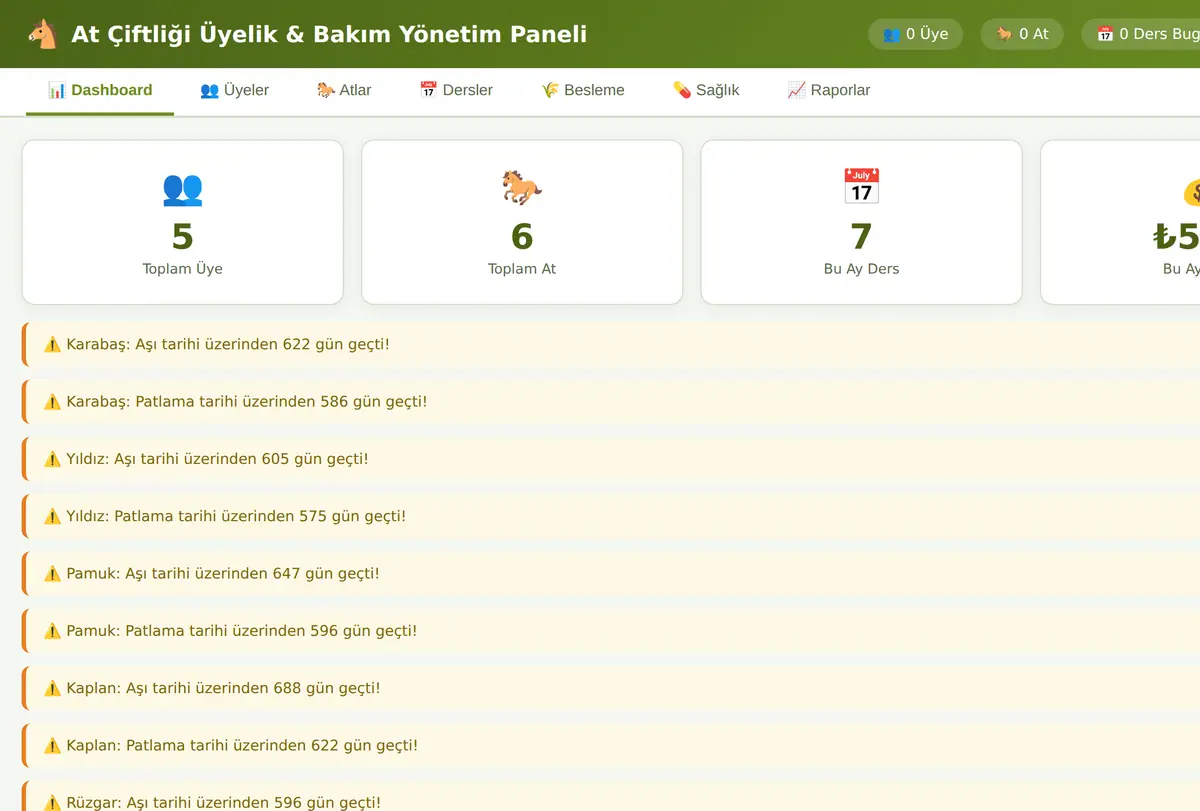Open the Dashboard tab
The height and width of the screenshot is (811, 1200).
(100, 90)
